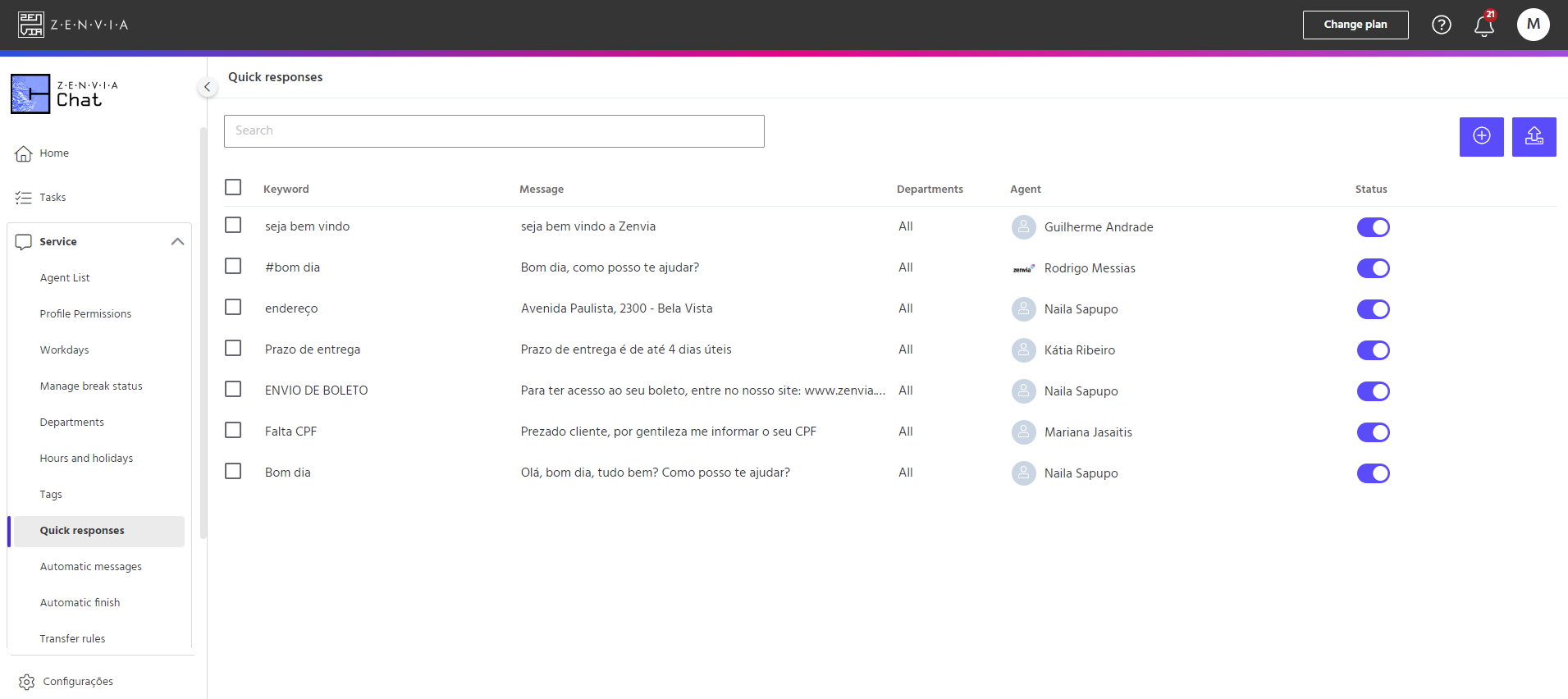Viewport: 1568px width, 699px height.
Task: Click the upload quick responses icon
Action: click(x=1534, y=136)
